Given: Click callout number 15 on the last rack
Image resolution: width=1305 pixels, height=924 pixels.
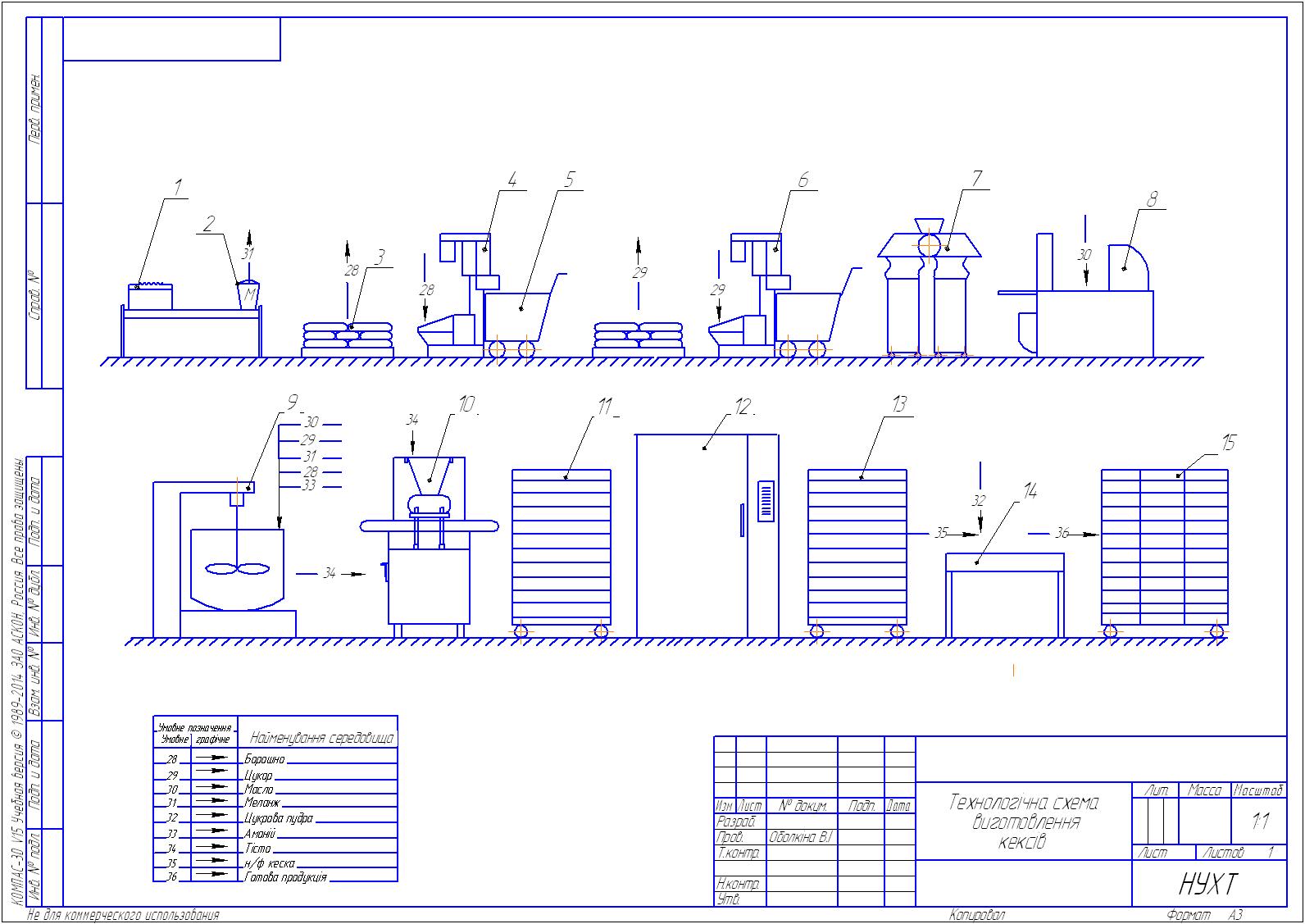Looking at the screenshot, I should [x=1228, y=444].
